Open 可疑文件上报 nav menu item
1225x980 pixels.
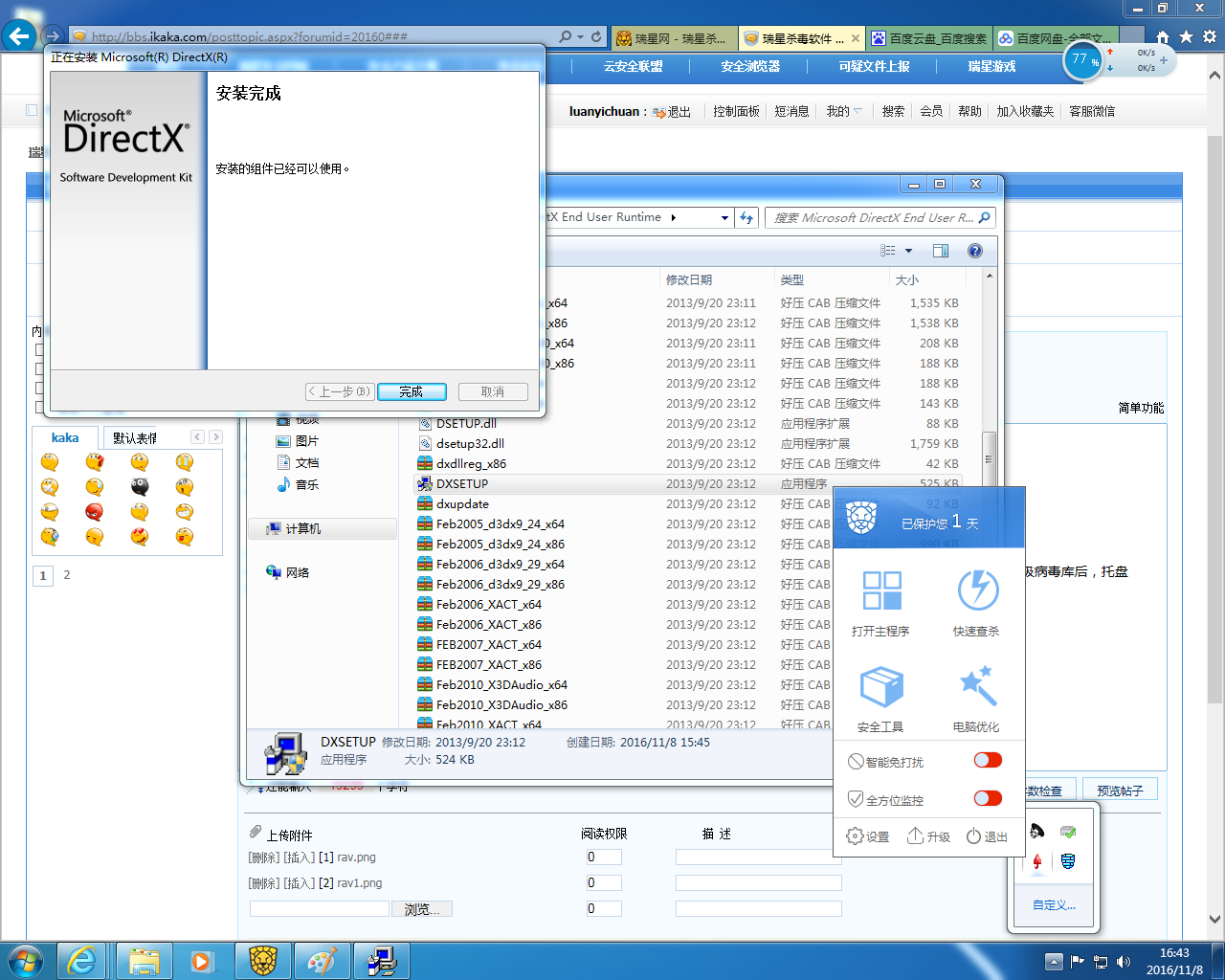[875, 67]
